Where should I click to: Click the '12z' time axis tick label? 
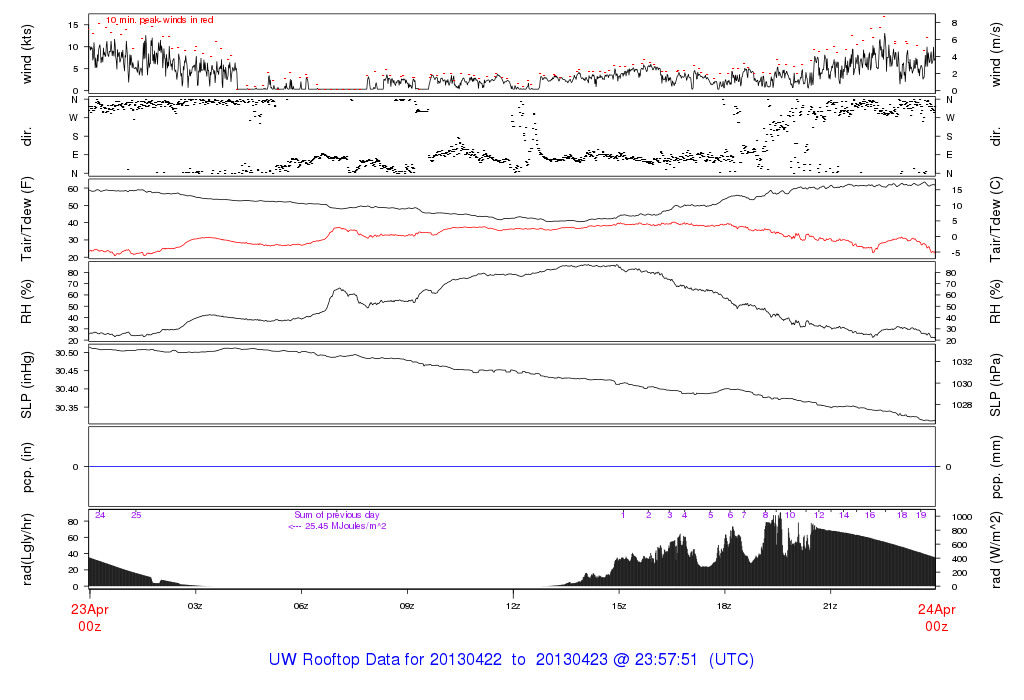(x=513, y=606)
